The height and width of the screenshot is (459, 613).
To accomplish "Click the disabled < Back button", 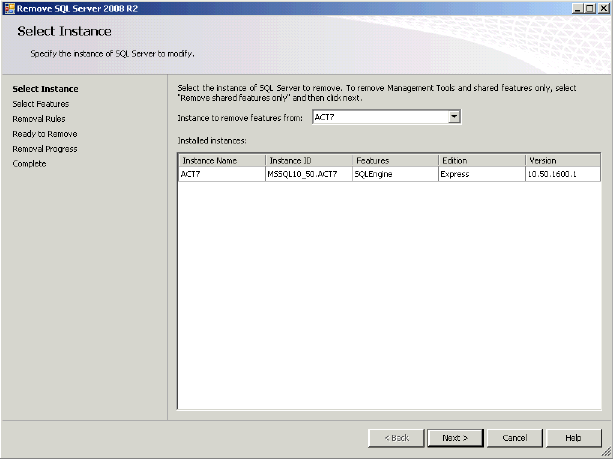I will coord(396,438).
